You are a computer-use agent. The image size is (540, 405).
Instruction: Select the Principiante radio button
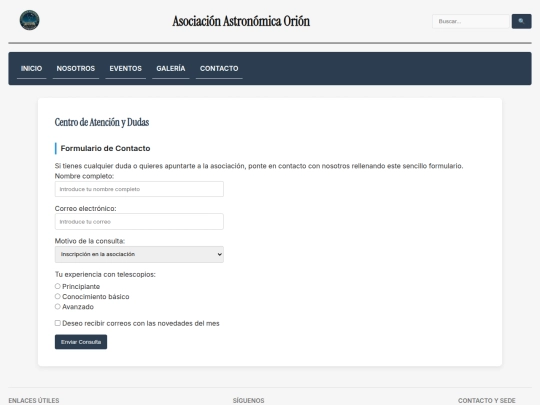click(58, 286)
